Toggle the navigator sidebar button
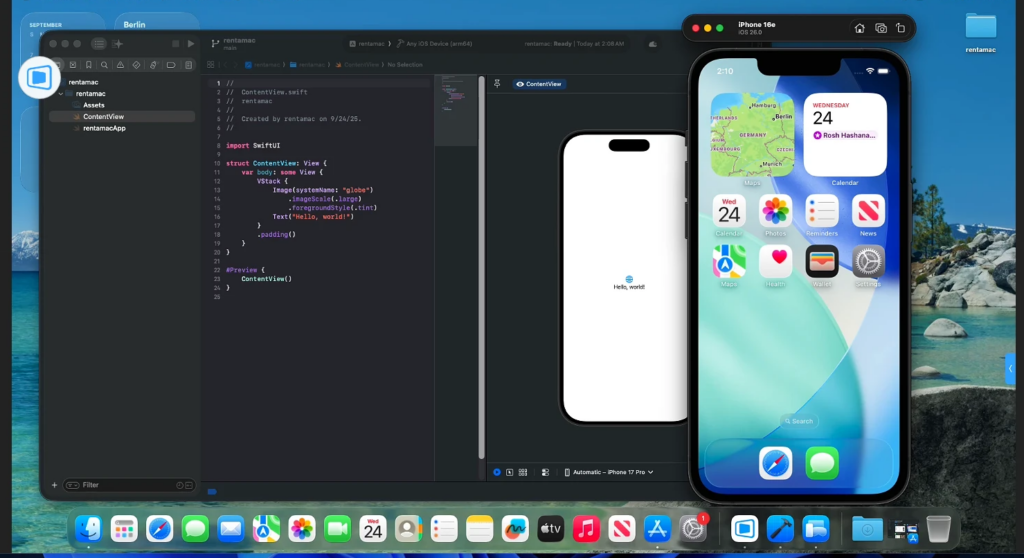Viewport: 1024px width, 558px height. click(x=98, y=44)
